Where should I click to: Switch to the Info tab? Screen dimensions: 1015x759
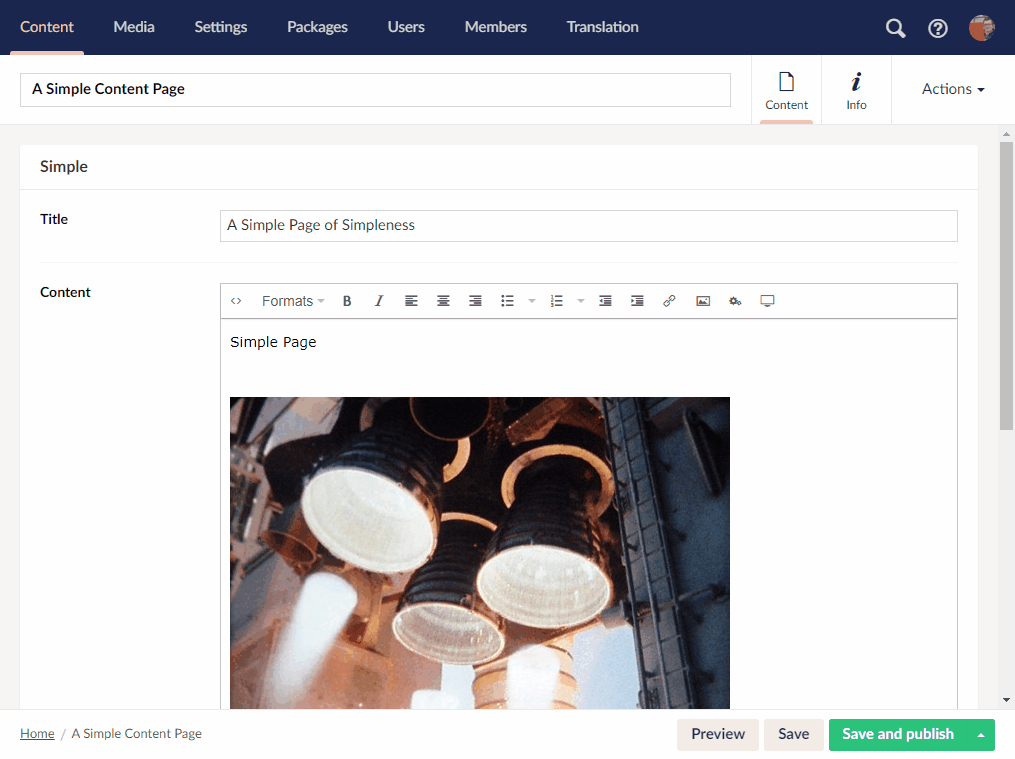pyautogui.click(x=856, y=90)
